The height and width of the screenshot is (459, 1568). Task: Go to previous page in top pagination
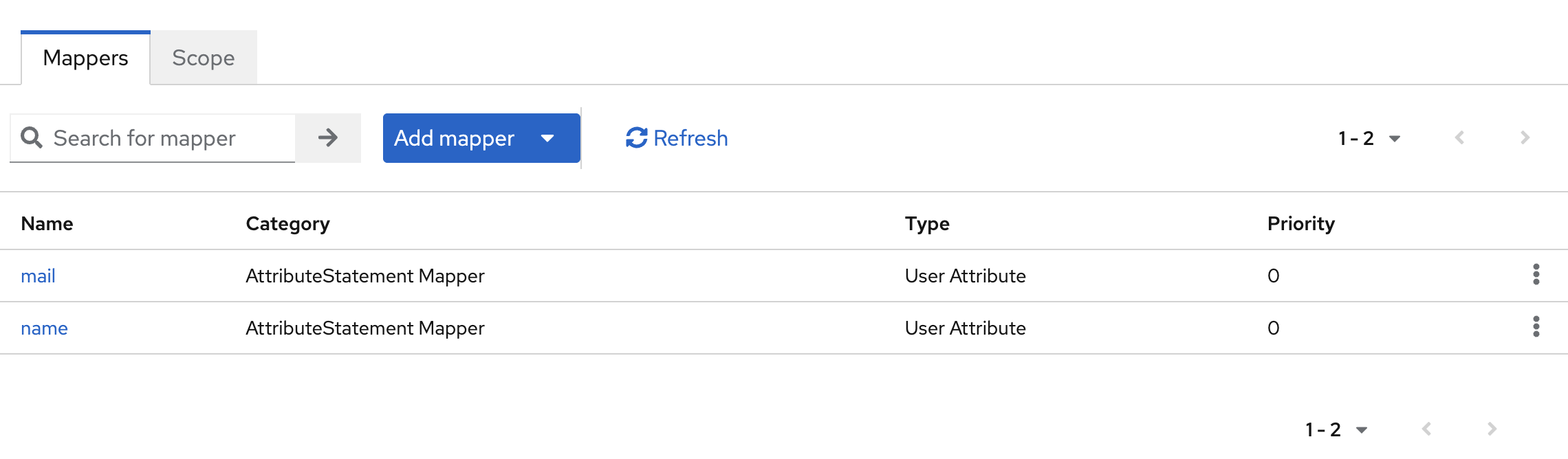[x=1459, y=138]
